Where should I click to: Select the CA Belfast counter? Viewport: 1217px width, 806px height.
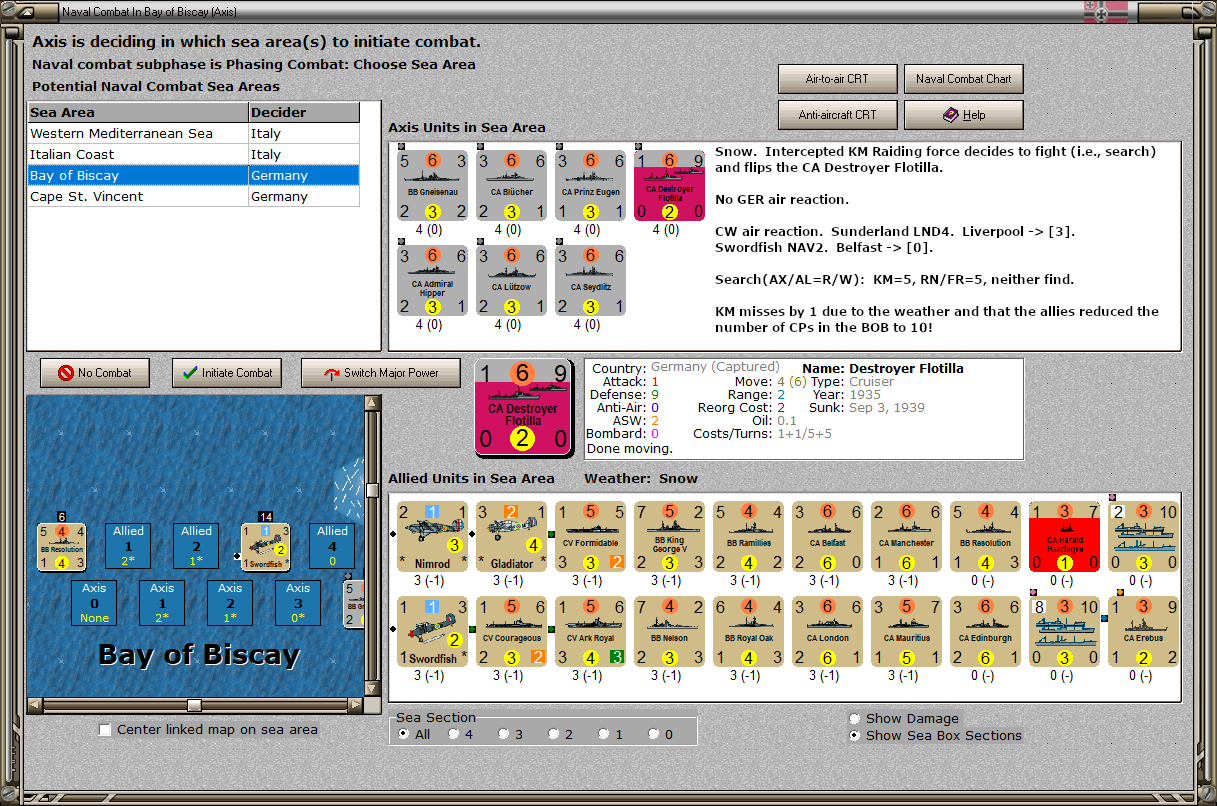click(x=828, y=536)
